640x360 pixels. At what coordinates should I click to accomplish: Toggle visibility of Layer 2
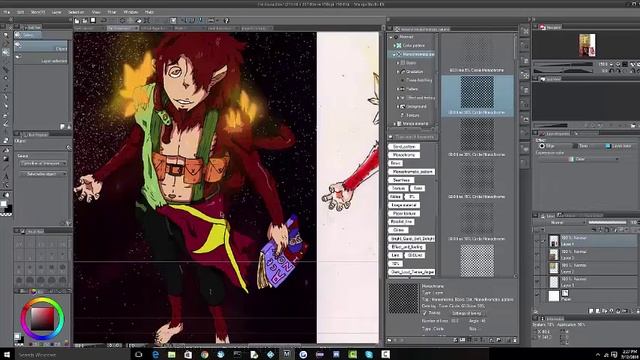pos(538,269)
